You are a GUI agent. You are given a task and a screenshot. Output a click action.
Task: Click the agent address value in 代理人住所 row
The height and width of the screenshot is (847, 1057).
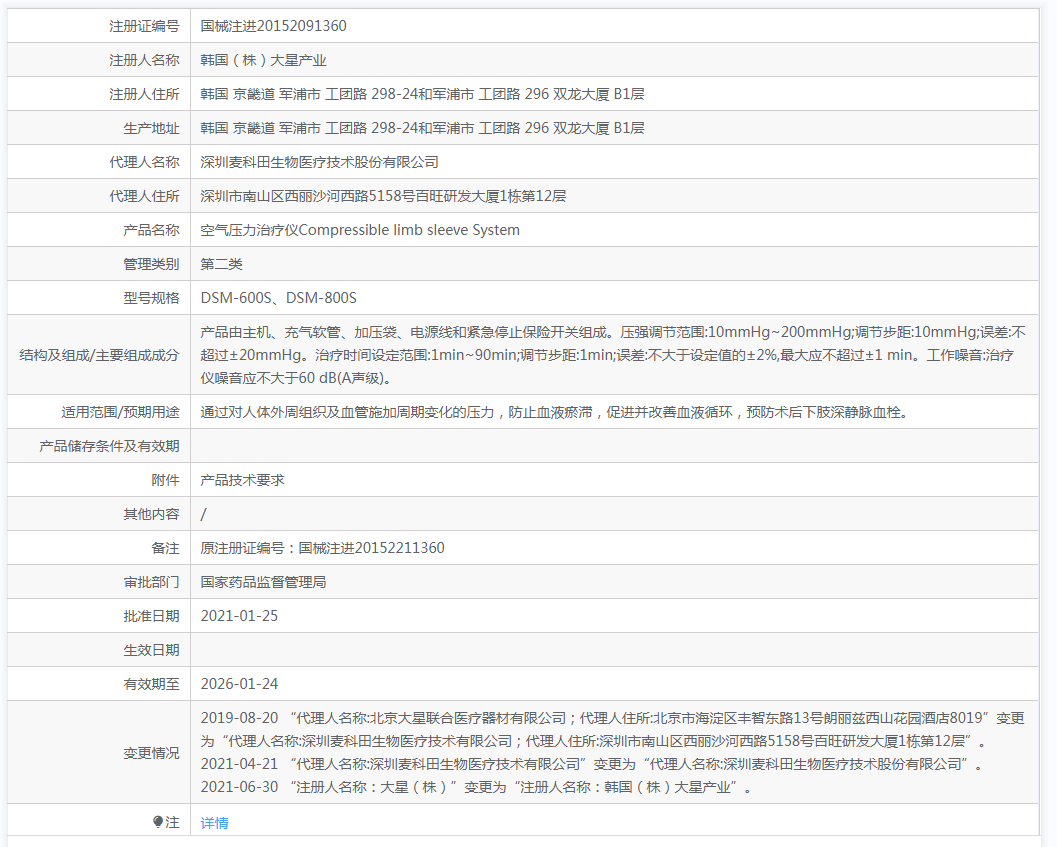pos(383,196)
